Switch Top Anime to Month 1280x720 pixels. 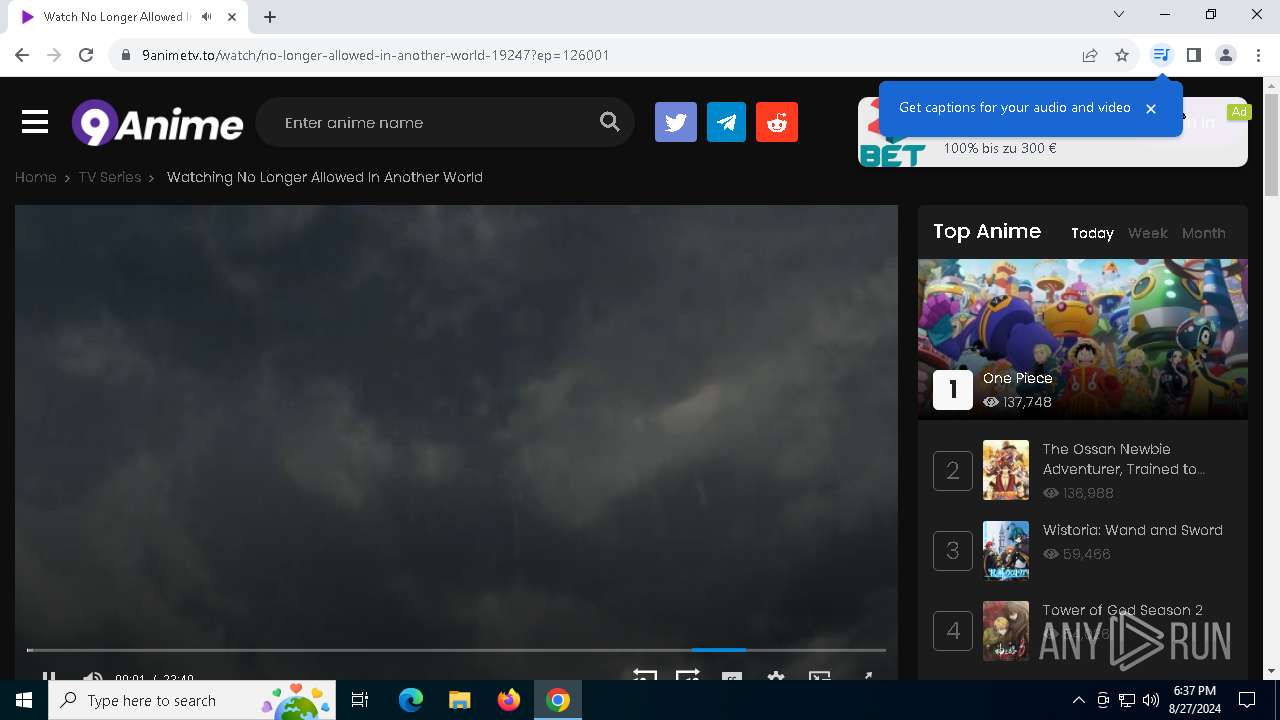(1203, 233)
